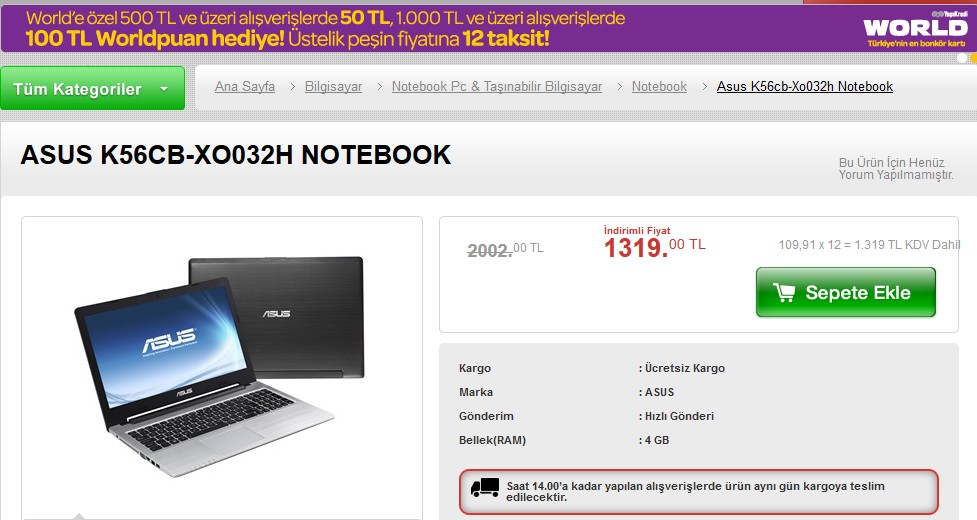Go to Ana Sayfa breadcrumb link

(245, 87)
